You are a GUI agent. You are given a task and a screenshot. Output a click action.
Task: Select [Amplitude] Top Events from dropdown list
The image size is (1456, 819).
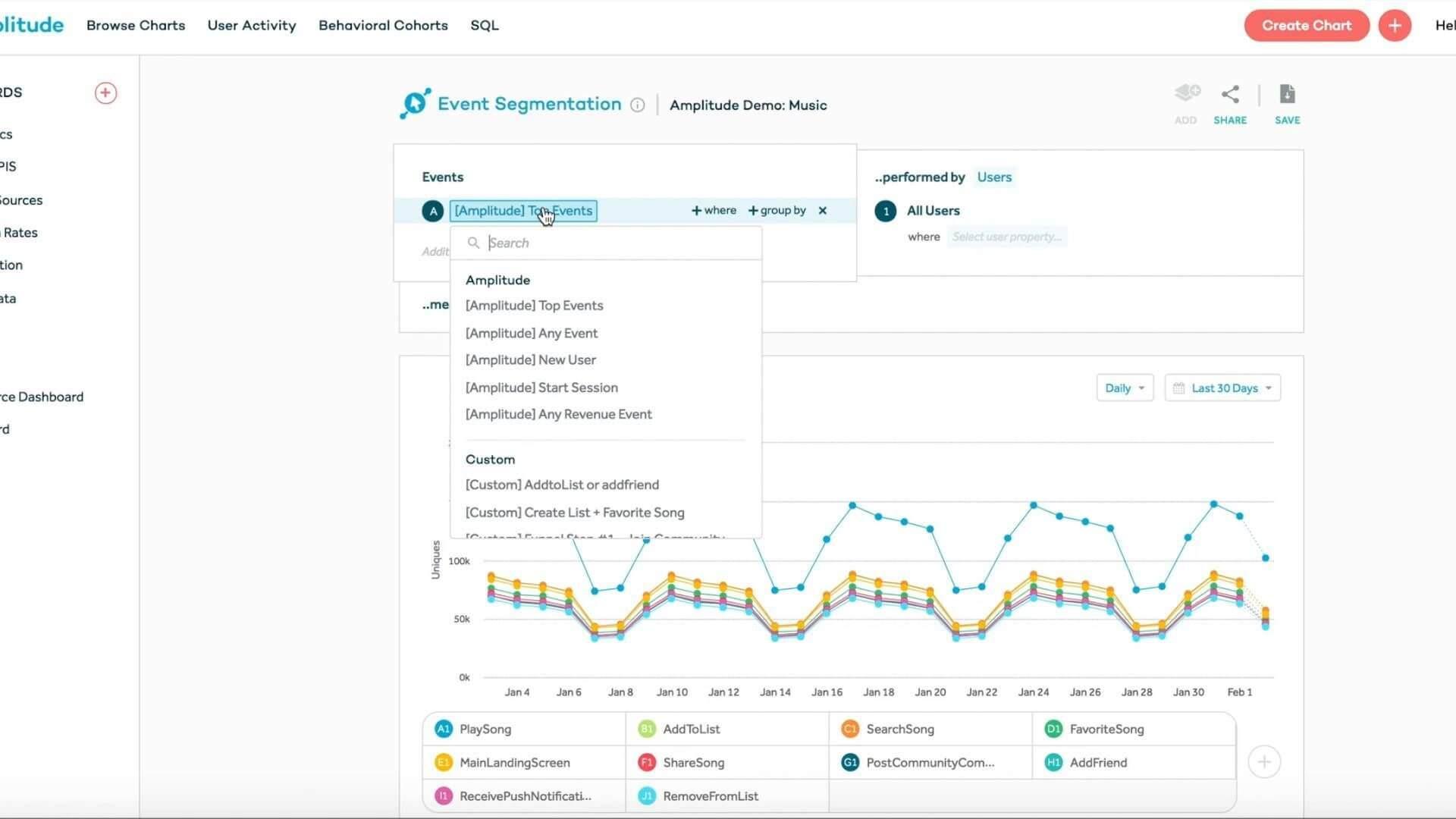click(535, 306)
